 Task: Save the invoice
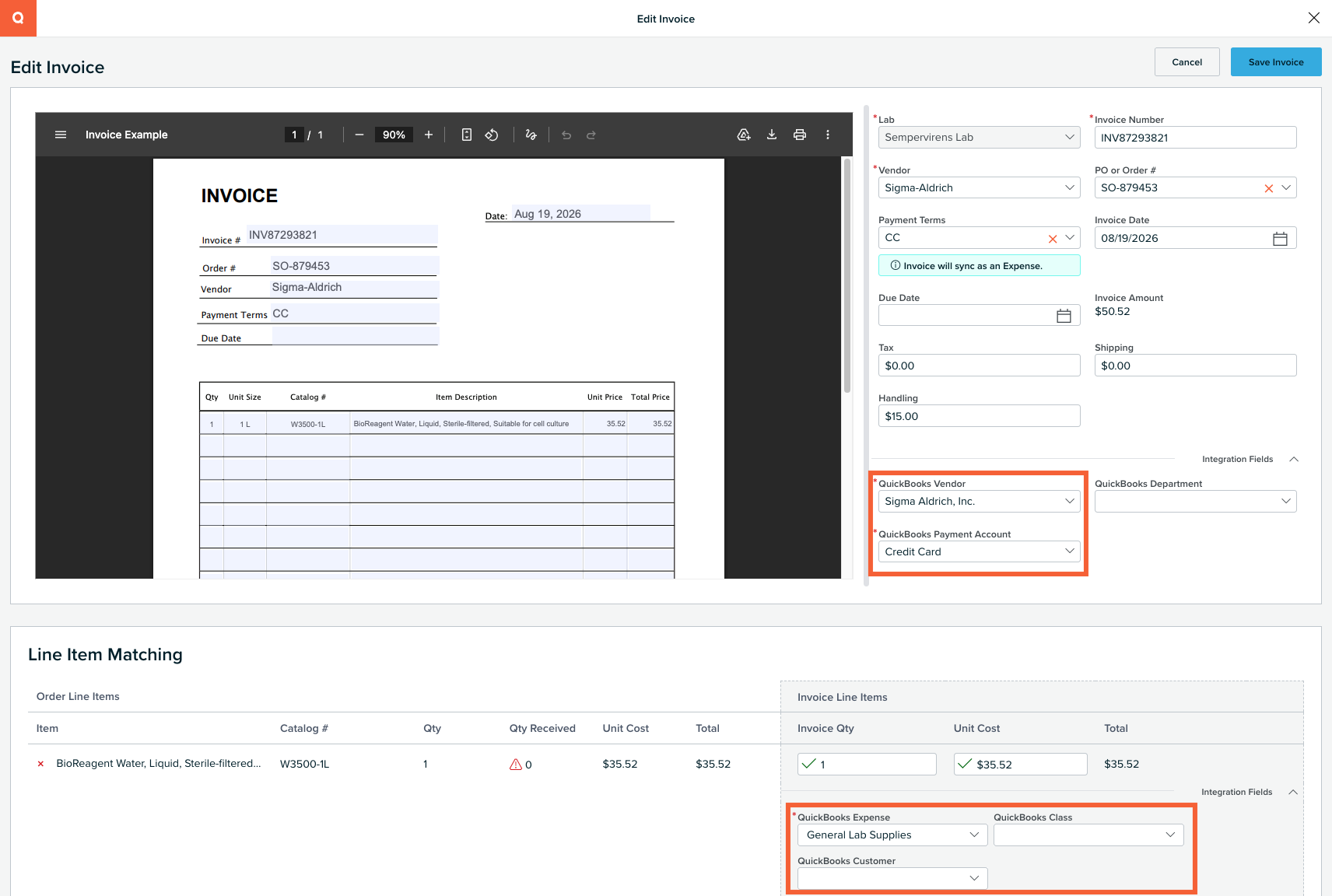pyautogui.click(x=1276, y=62)
